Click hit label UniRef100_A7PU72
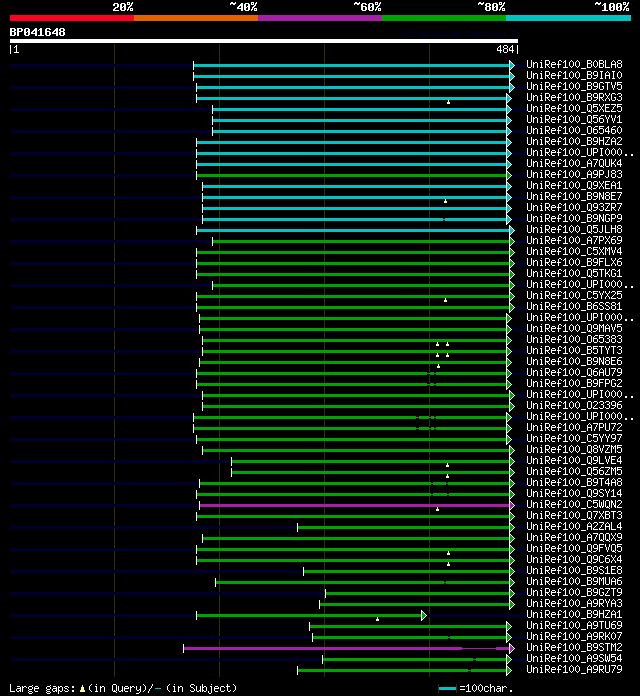Screen dimensions: 640x696 [x=574, y=427]
